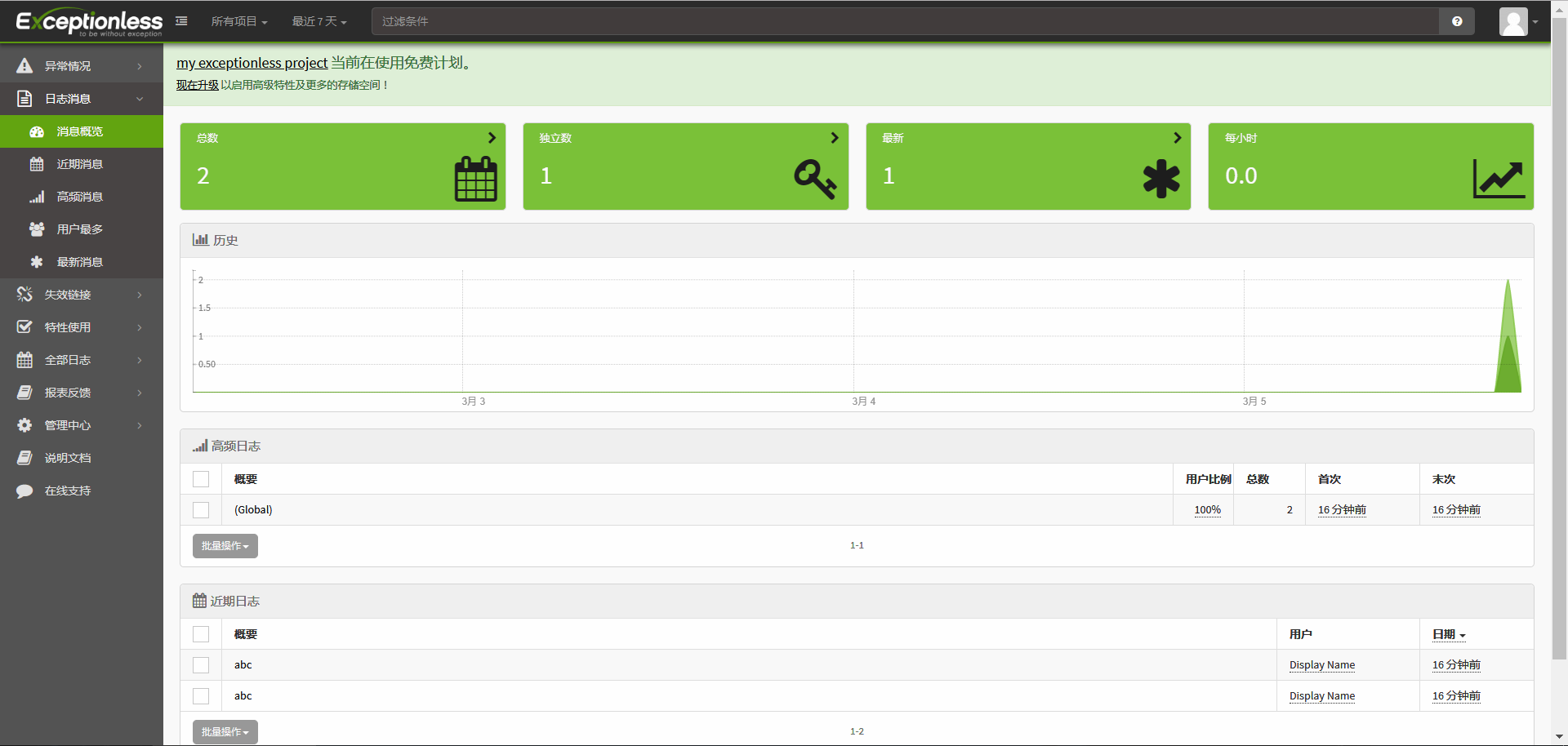This screenshot has width=1568, height=746.
Task: Click Display Name in first abc row
Action: coord(1321,665)
